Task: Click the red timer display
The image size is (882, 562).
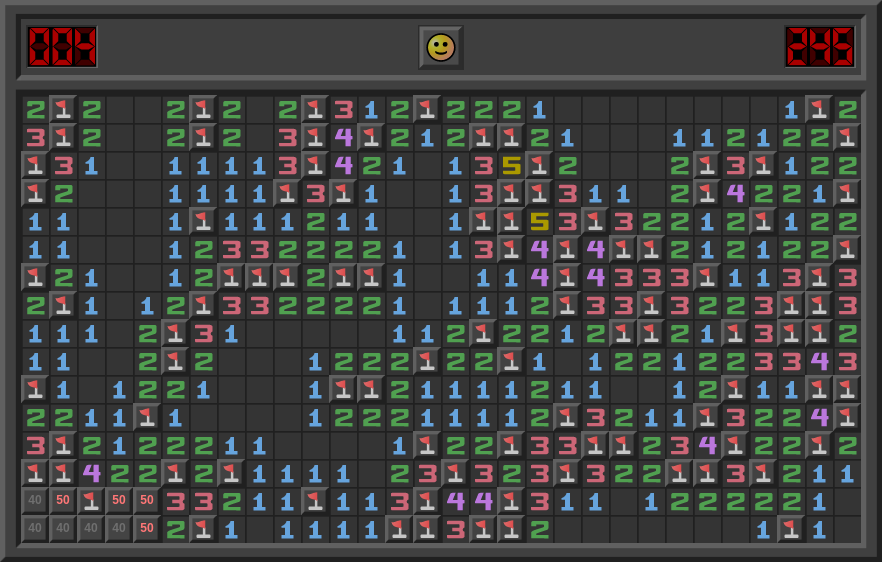Action: (x=819, y=47)
